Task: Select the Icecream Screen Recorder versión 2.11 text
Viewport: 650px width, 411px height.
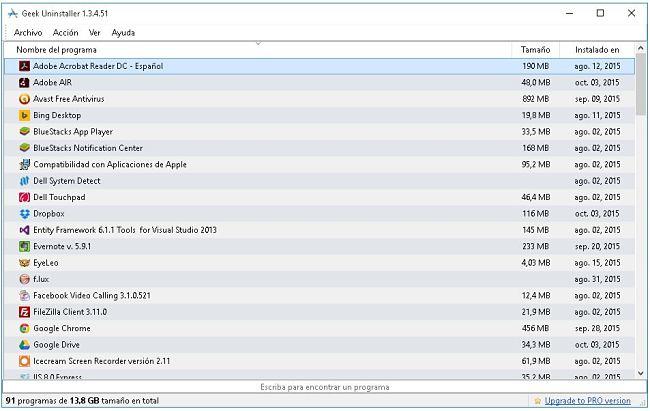Action: 102,361
